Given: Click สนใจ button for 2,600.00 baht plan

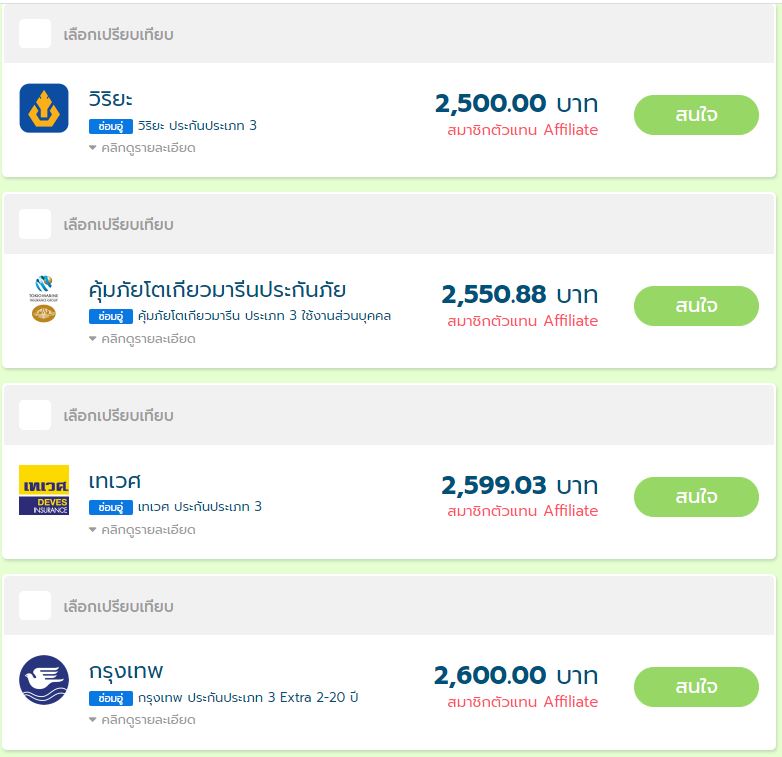Looking at the screenshot, I should click(696, 687).
